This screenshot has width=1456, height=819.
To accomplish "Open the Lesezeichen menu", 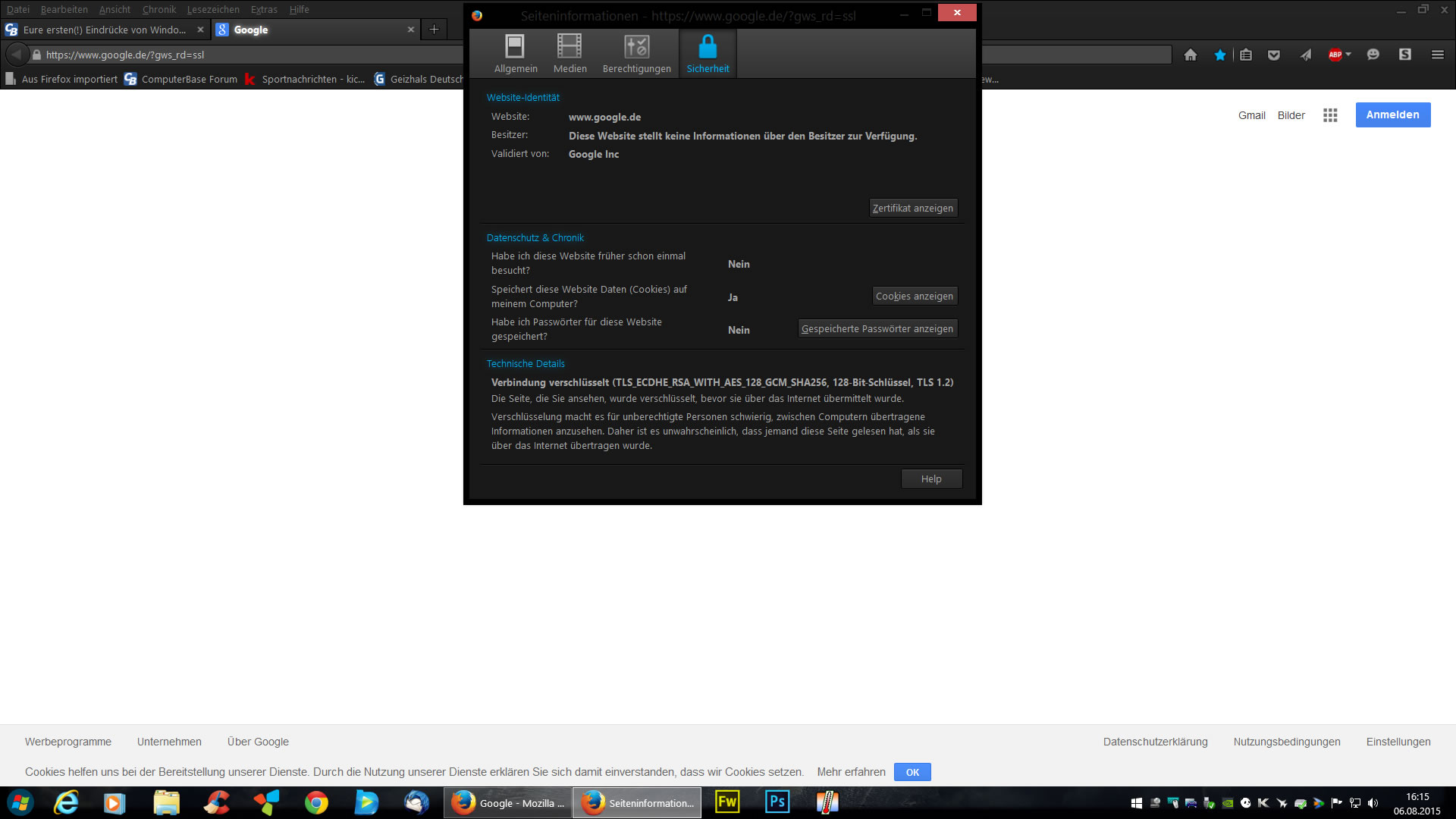I will 213,9.
